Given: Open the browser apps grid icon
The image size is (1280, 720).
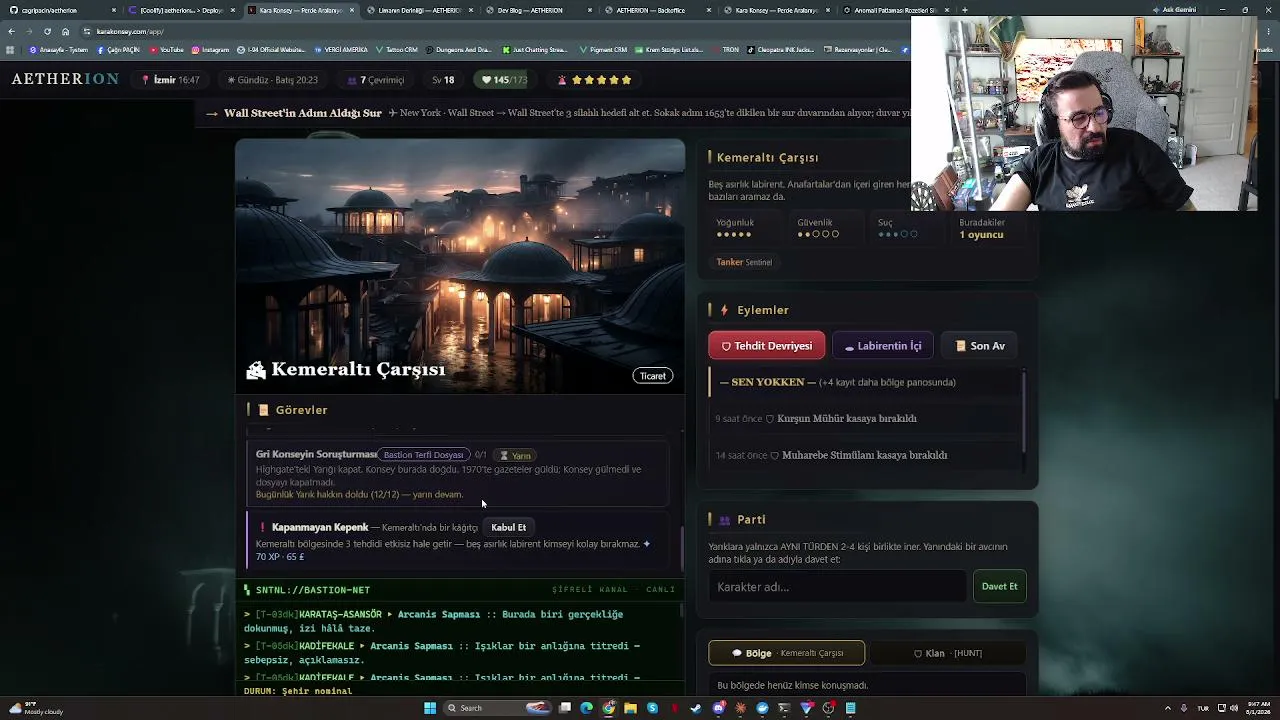Looking at the screenshot, I should click(10, 49).
